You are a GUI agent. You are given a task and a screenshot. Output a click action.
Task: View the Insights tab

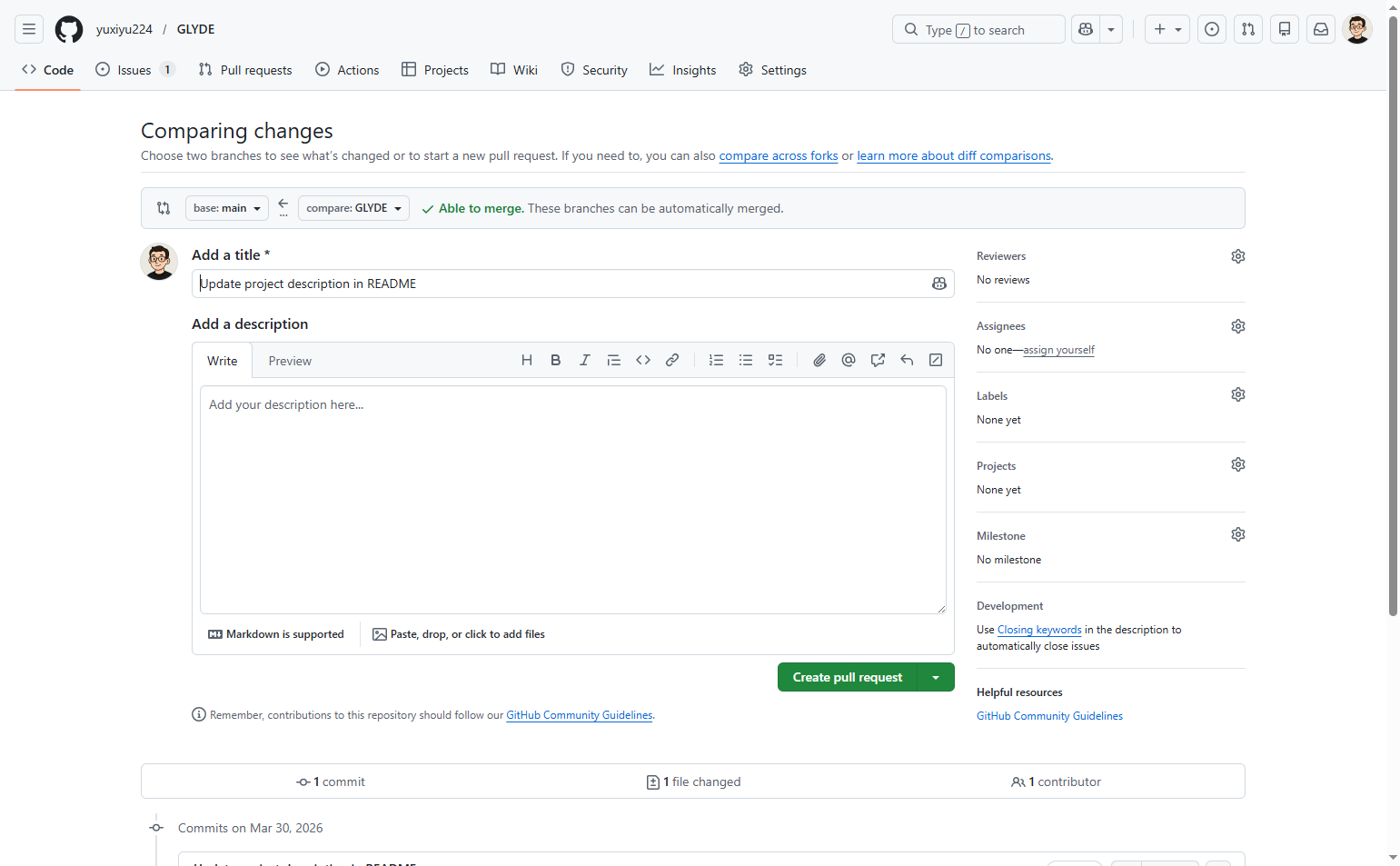click(683, 70)
